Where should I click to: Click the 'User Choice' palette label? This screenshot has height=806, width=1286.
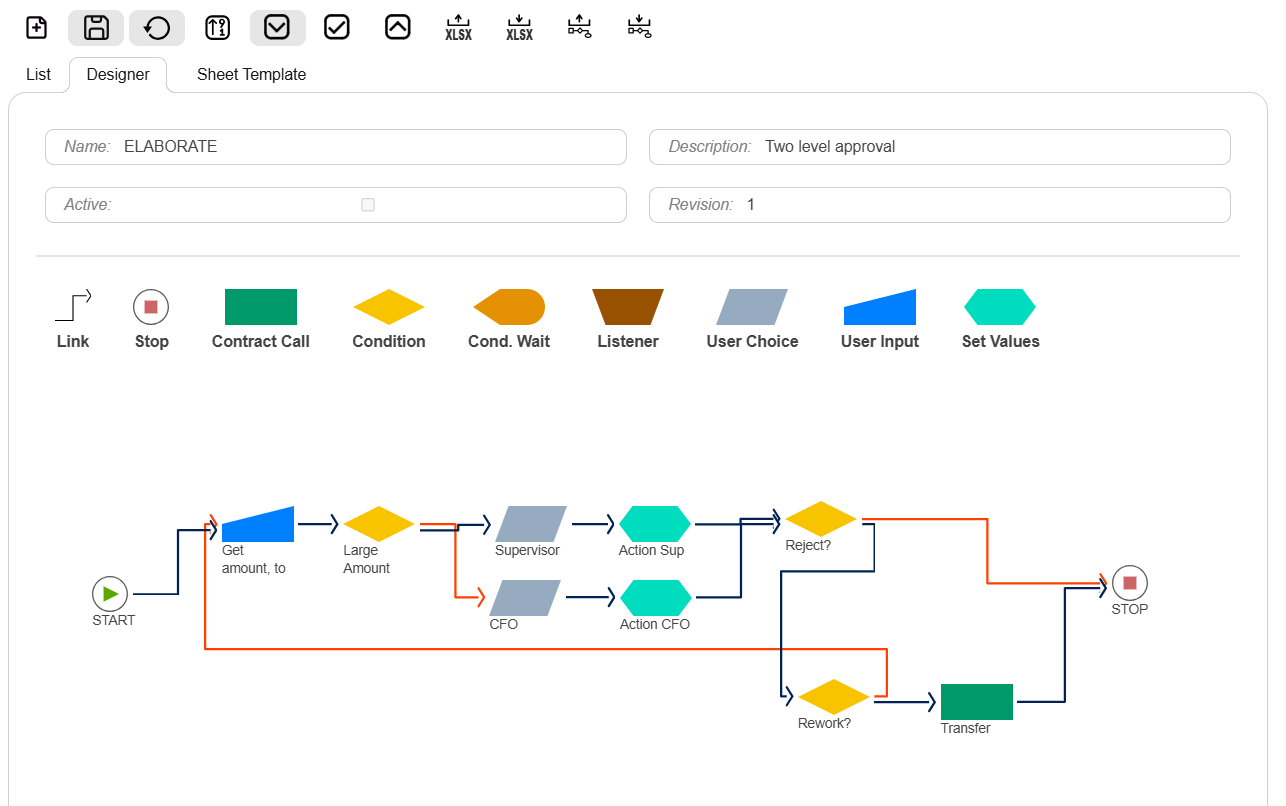coord(752,342)
